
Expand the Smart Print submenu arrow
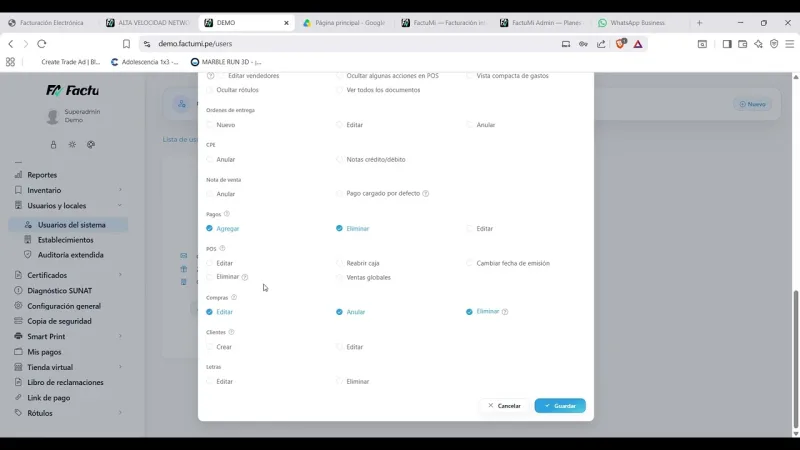click(x=120, y=336)
